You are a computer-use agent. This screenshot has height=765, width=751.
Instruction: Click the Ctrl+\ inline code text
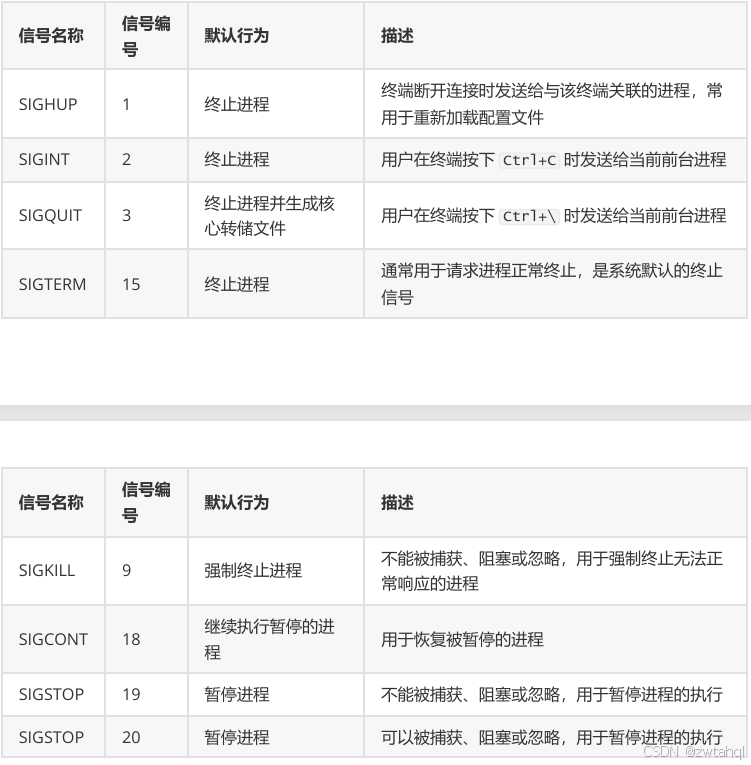pos(529,216)
